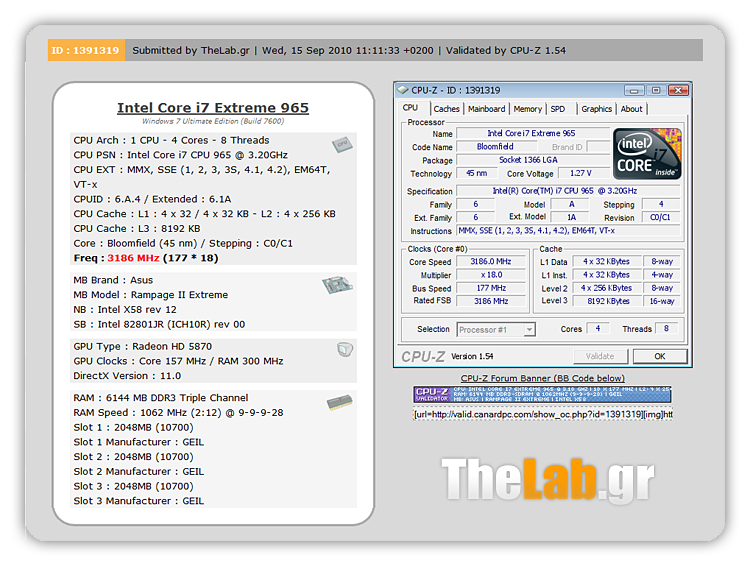The width and height of the screenshot is (750, 566).
Task: Click the Technology value 45 nm
Action: click(476, 173)
